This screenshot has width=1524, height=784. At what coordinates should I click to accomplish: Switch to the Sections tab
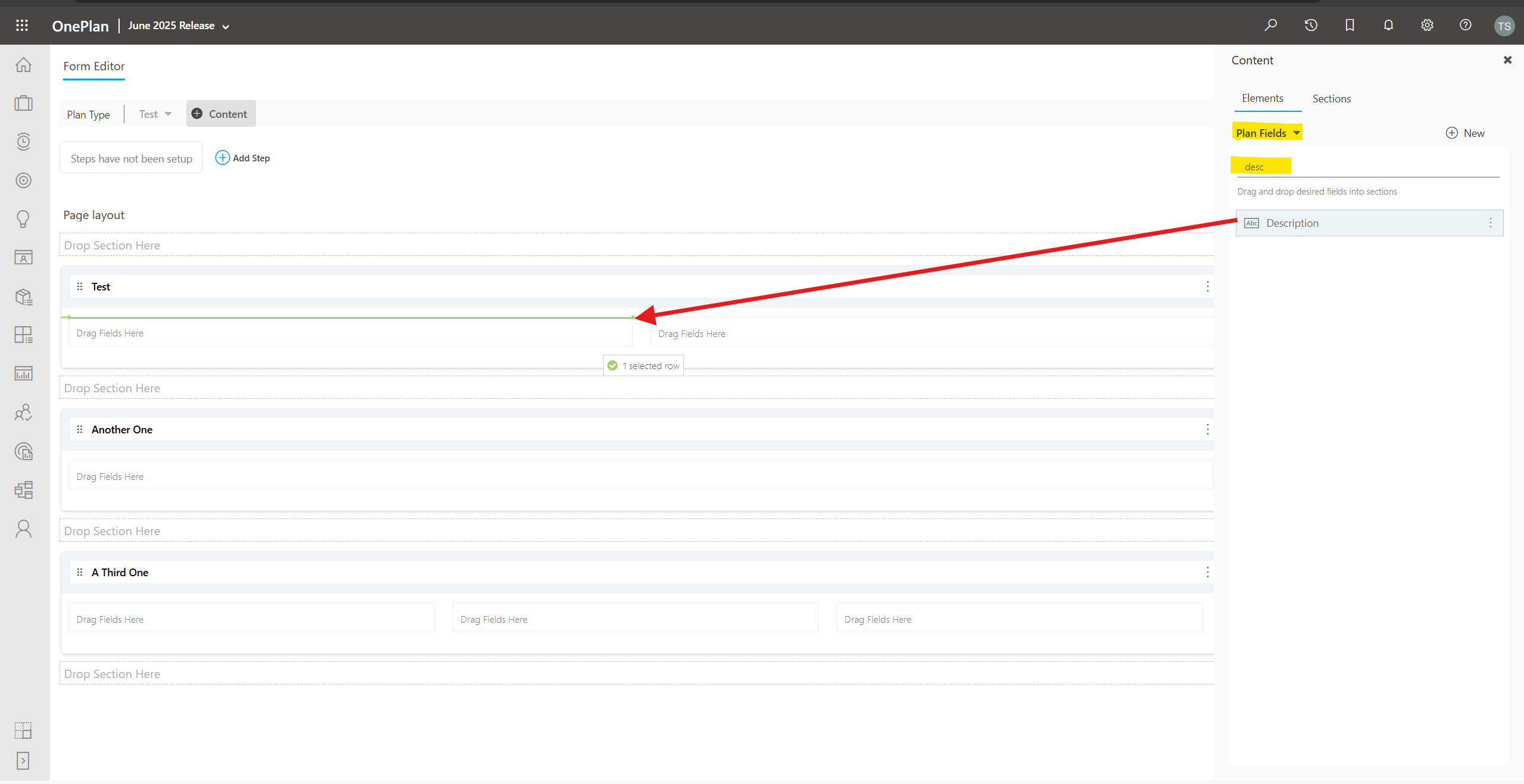(x=1331, y=99)
